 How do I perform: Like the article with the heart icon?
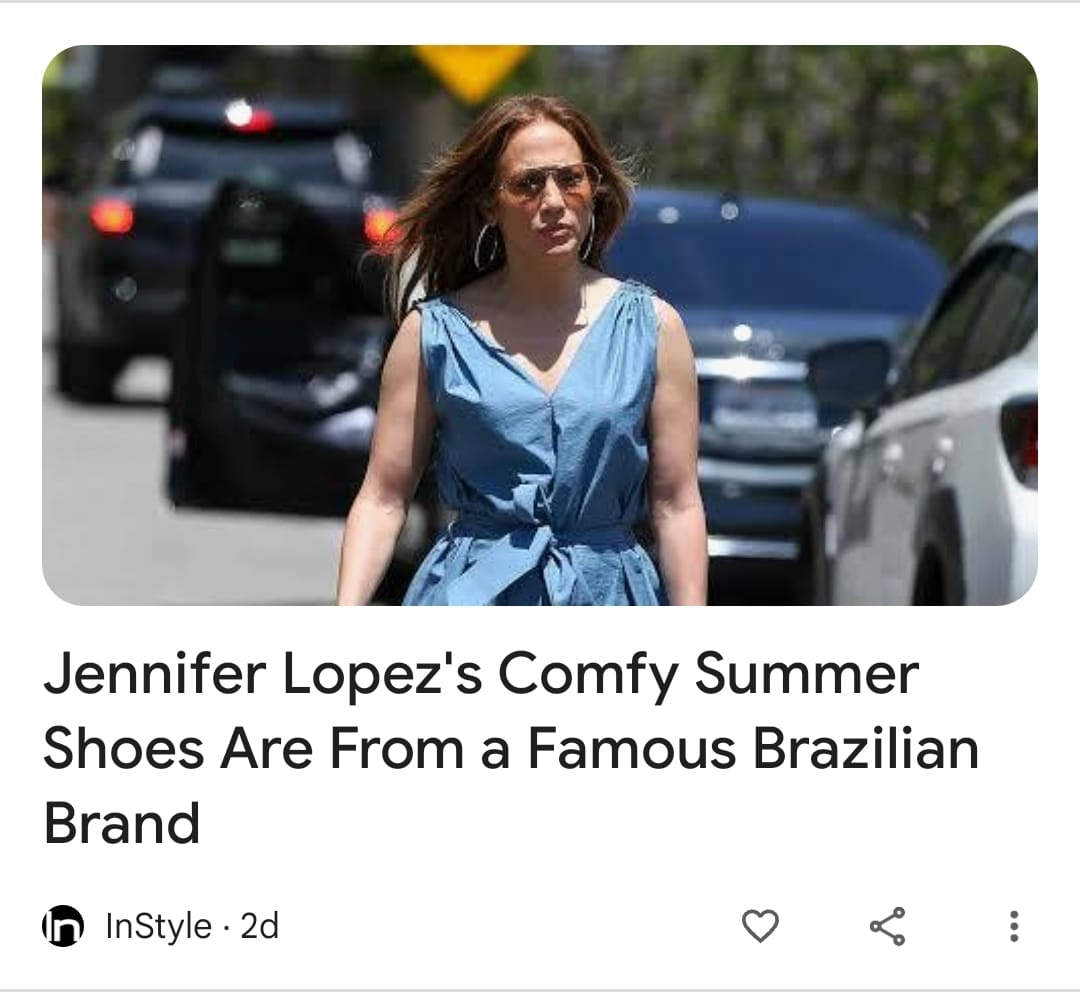pyautogui.click(x=760, y=926)
